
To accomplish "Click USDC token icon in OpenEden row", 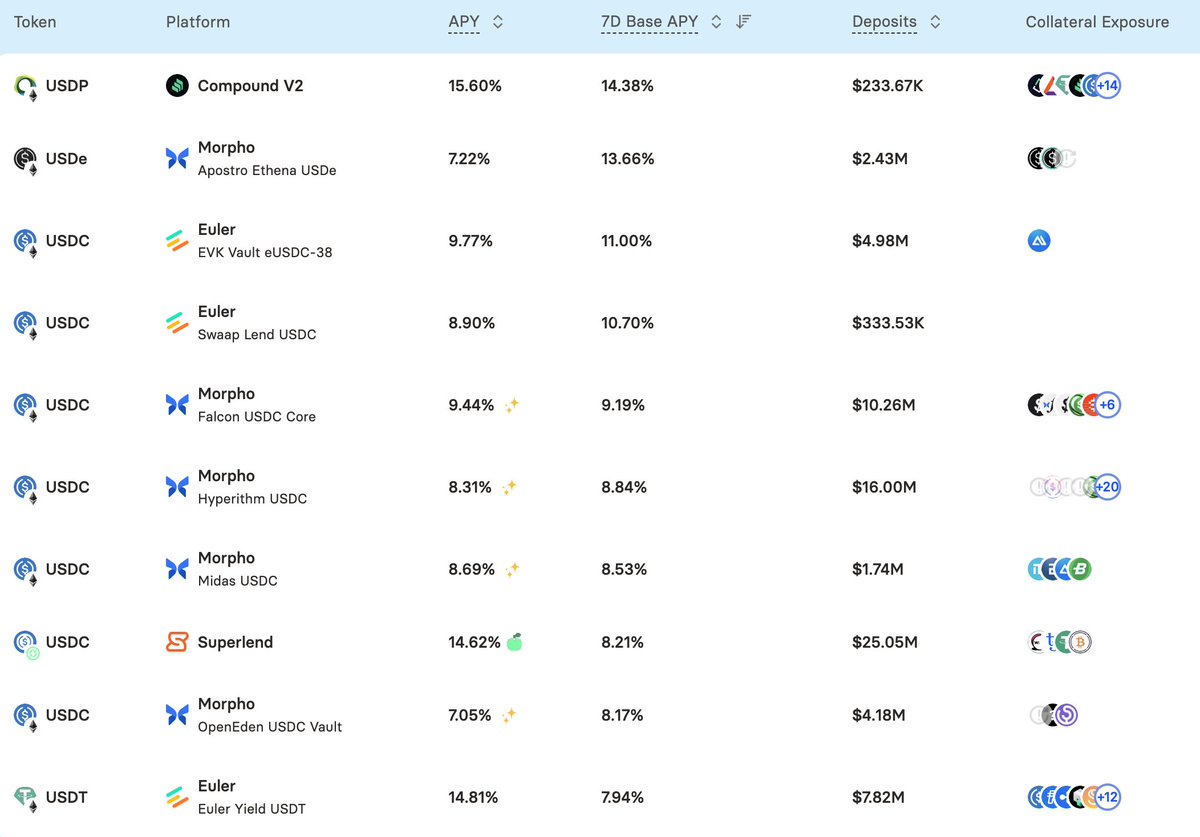I will pos(26,716).
